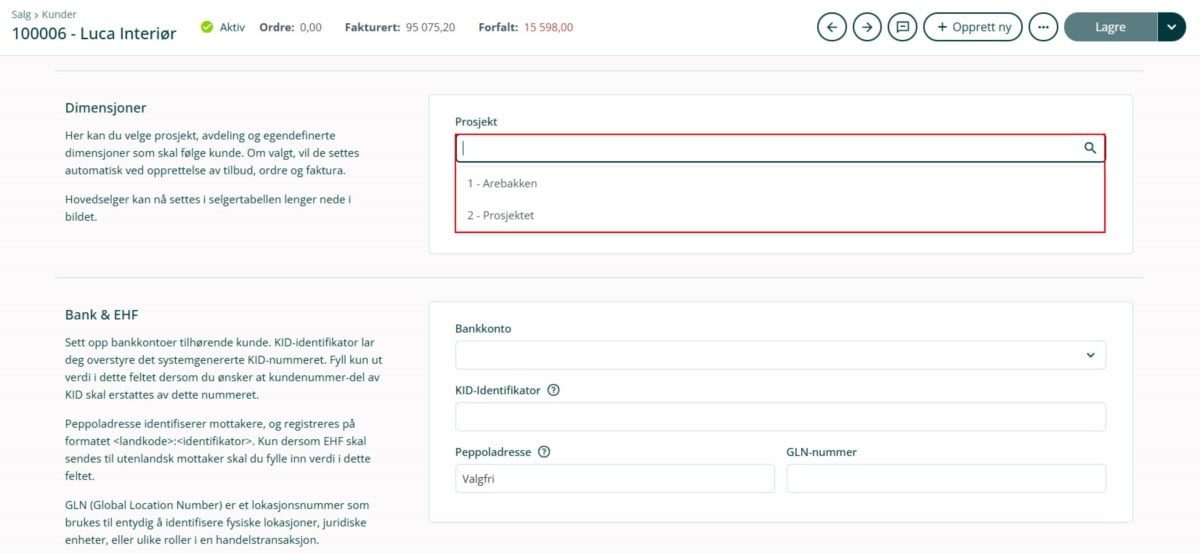Show help for Peppoladresse

click(544, 452)
